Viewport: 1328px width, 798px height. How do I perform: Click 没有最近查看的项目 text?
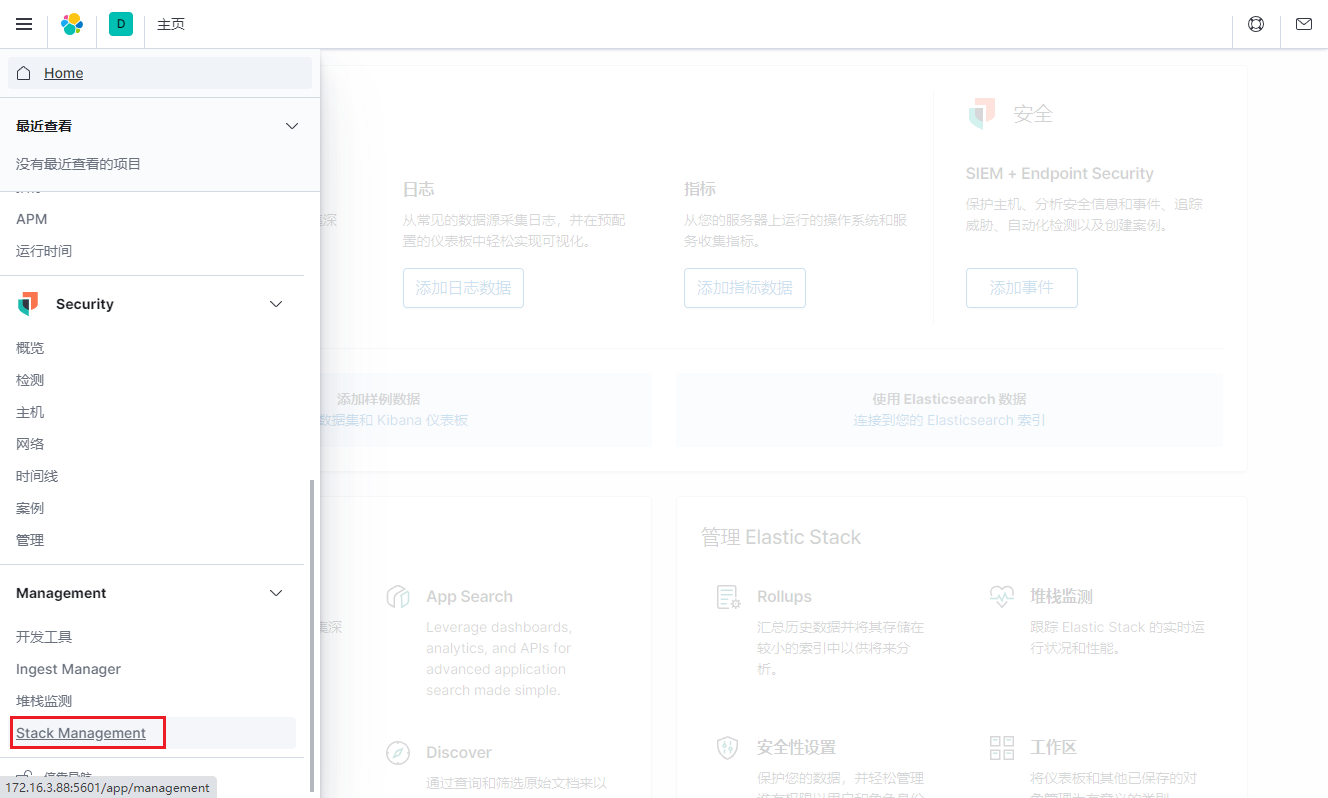[78, 164]
